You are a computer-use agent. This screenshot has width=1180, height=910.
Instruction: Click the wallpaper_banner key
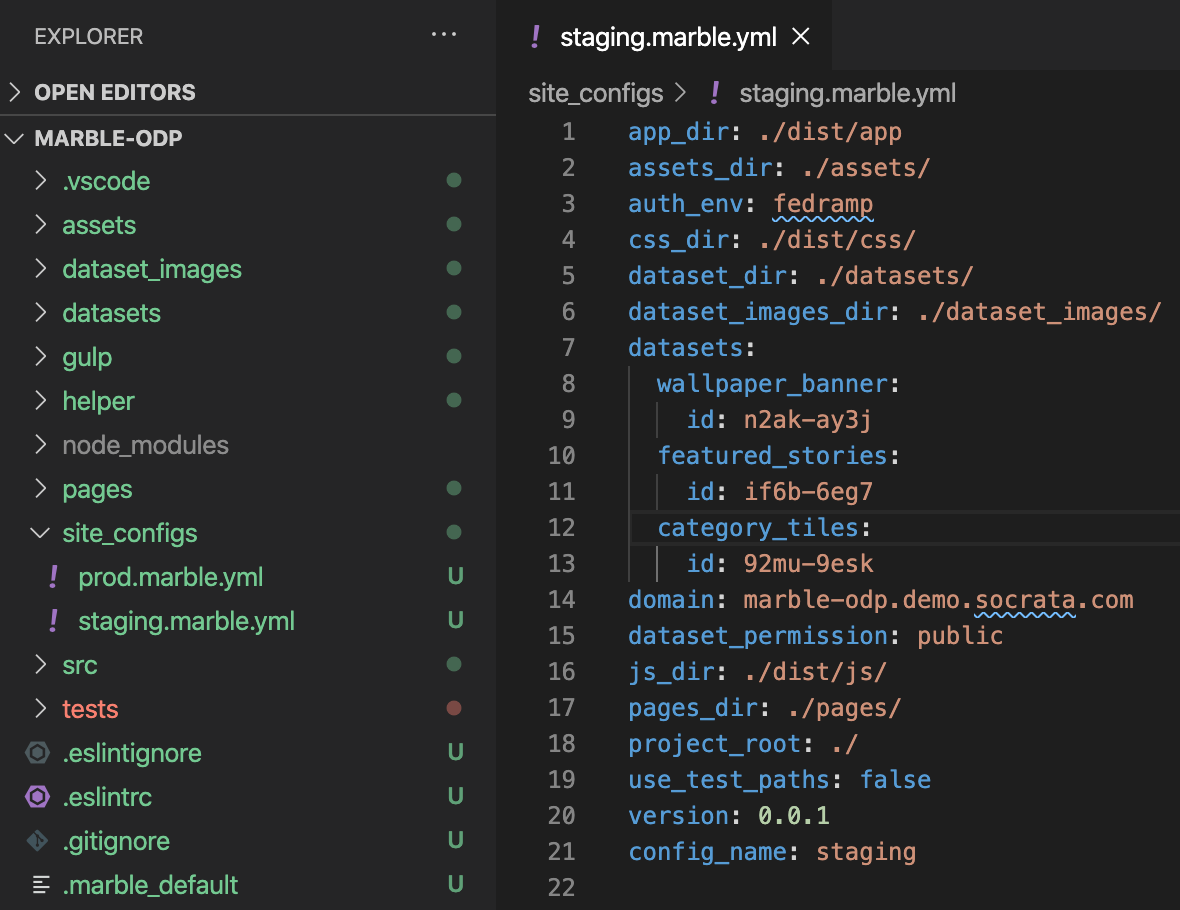coord(773,384)
